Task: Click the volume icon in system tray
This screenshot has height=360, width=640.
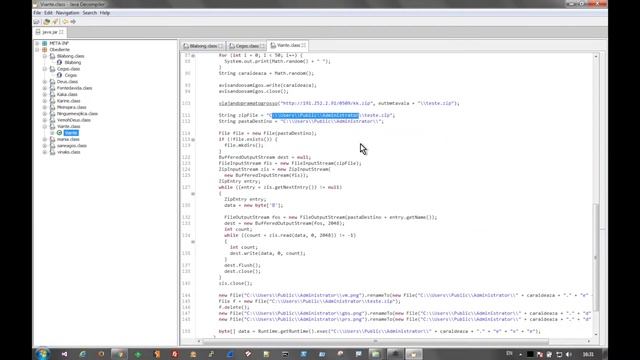Action: point(569,354)
